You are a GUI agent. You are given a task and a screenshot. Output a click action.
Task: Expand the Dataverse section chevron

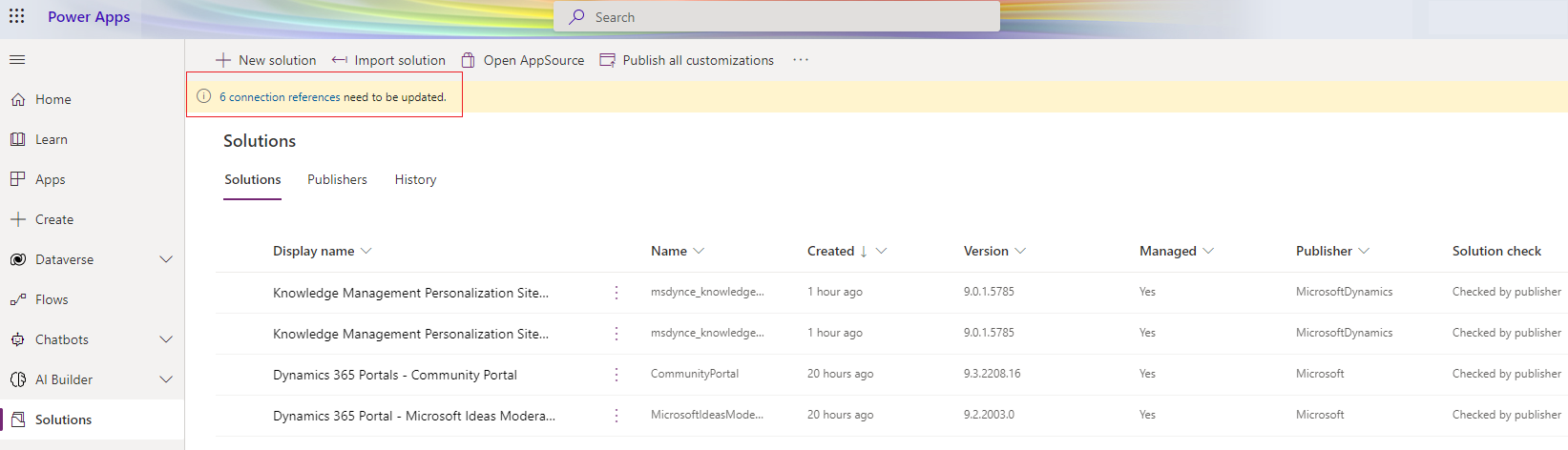[166, 259]
